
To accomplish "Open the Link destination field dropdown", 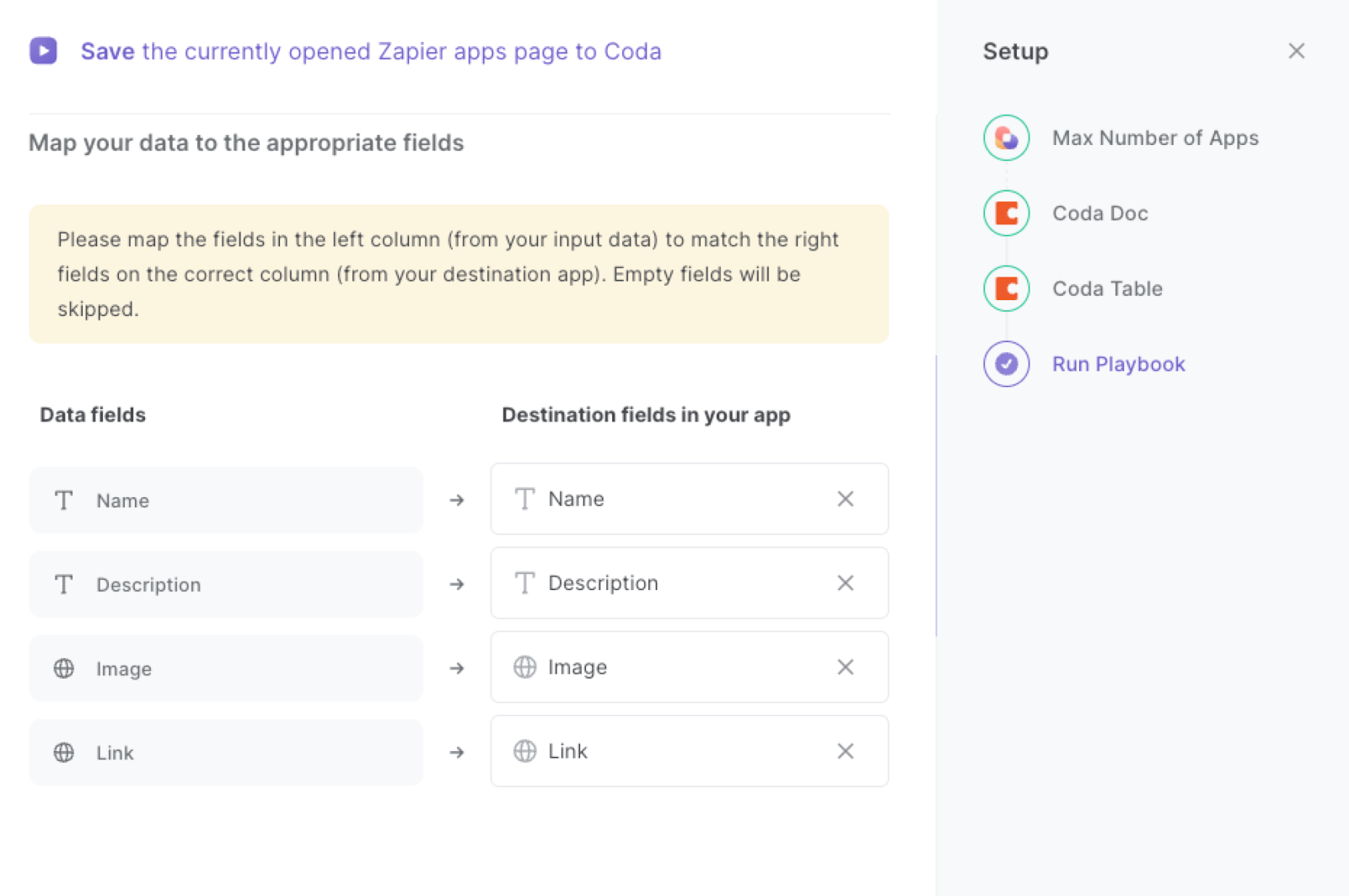I will pyautogui.click(x=690, y=751).
